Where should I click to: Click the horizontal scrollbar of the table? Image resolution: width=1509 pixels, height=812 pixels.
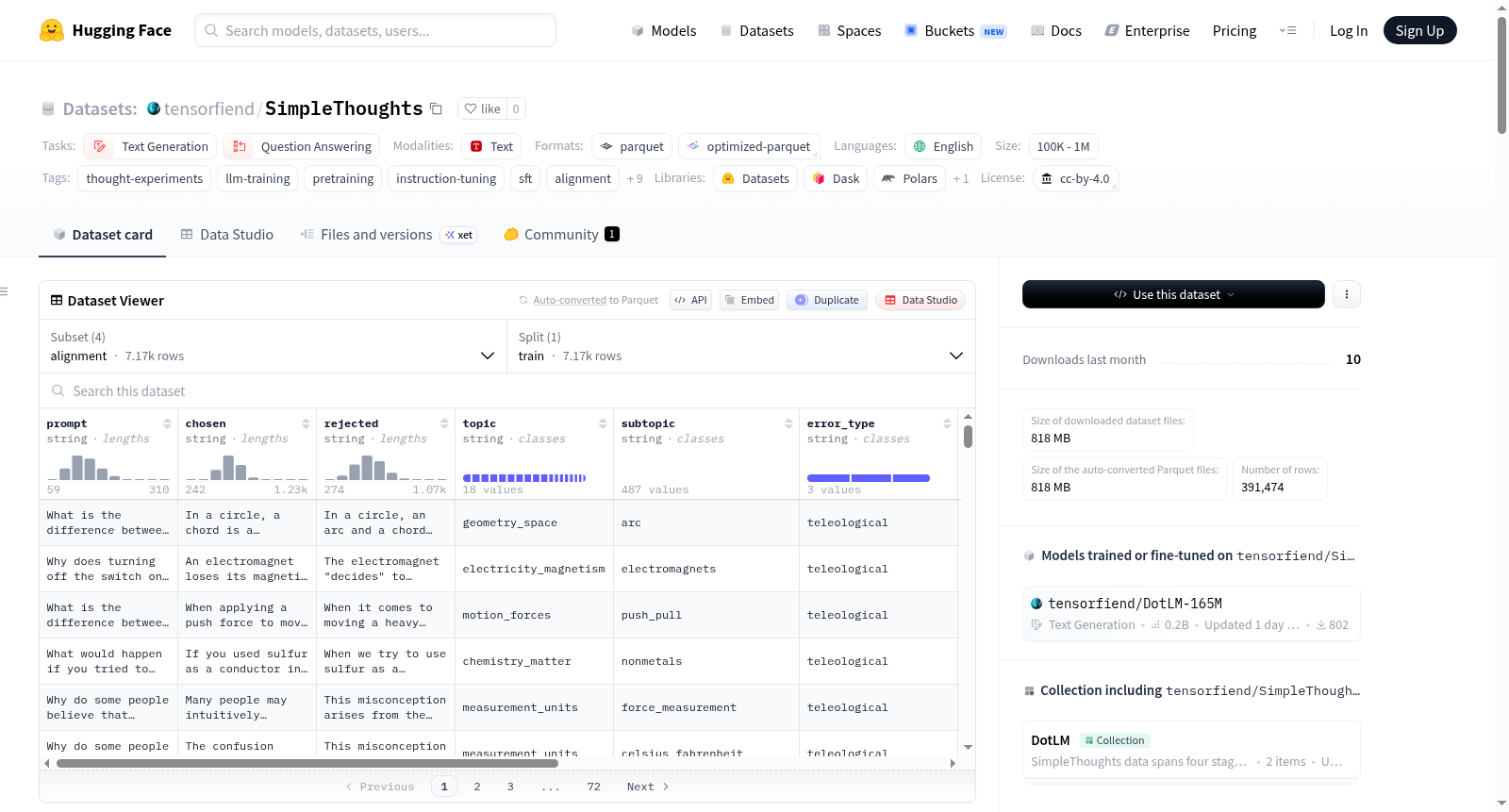(x=307, y=763)
